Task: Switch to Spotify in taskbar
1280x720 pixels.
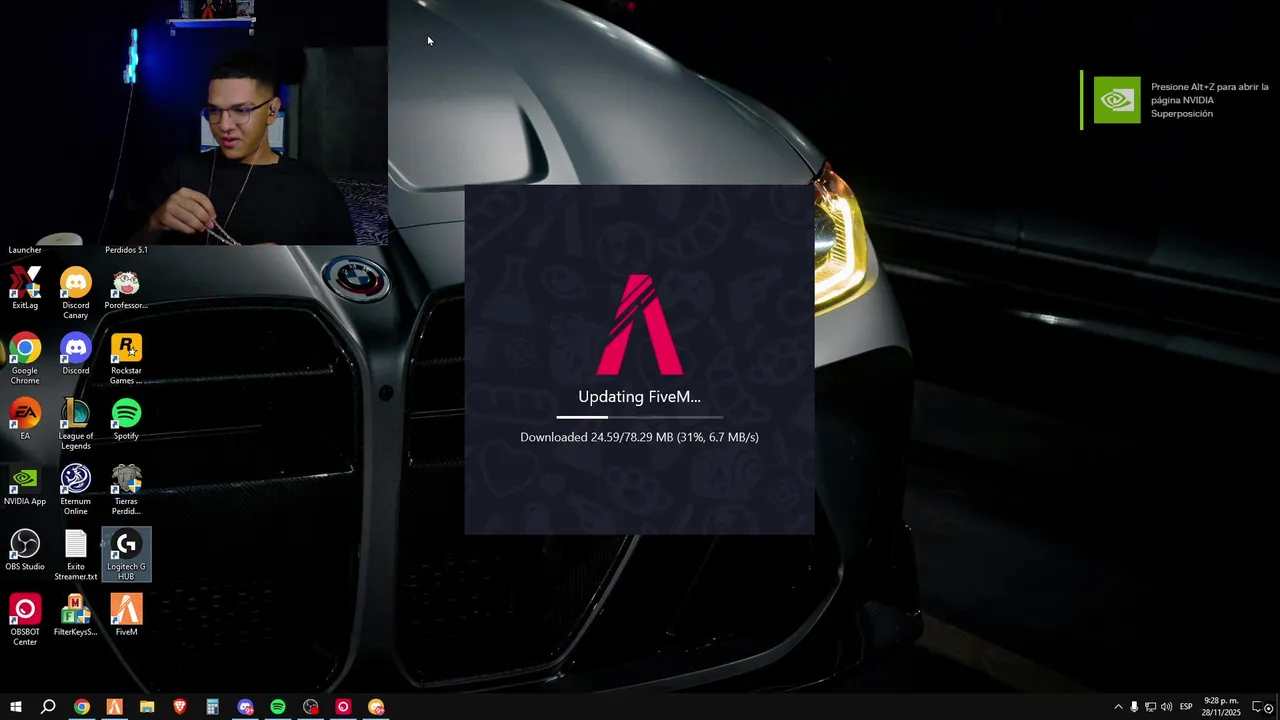Action: 278,707
